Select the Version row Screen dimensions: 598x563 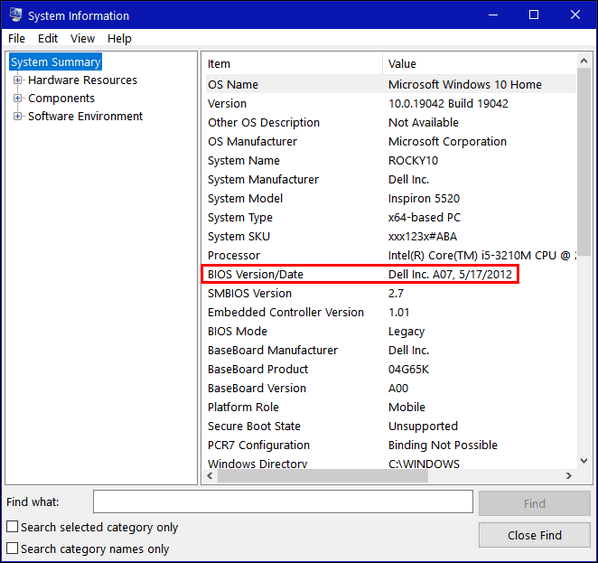tap(391, 103)
